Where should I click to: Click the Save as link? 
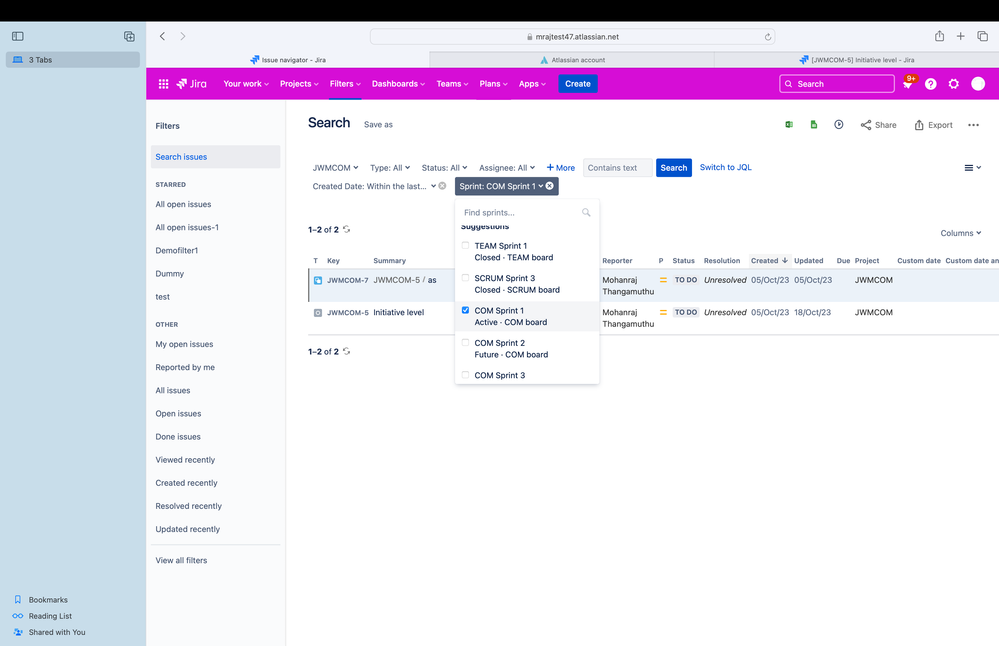(x=378, y=125)
